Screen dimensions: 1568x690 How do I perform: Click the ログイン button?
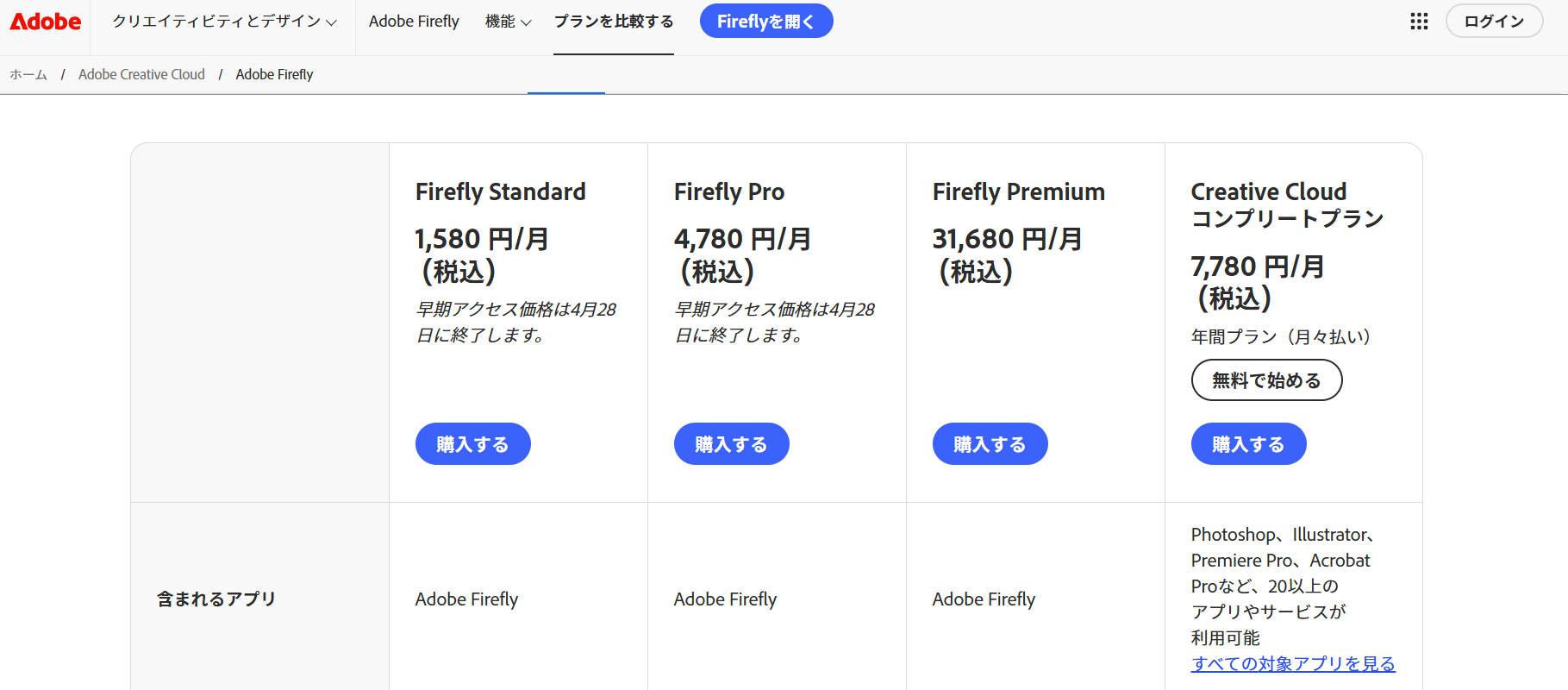[1494, 21]
